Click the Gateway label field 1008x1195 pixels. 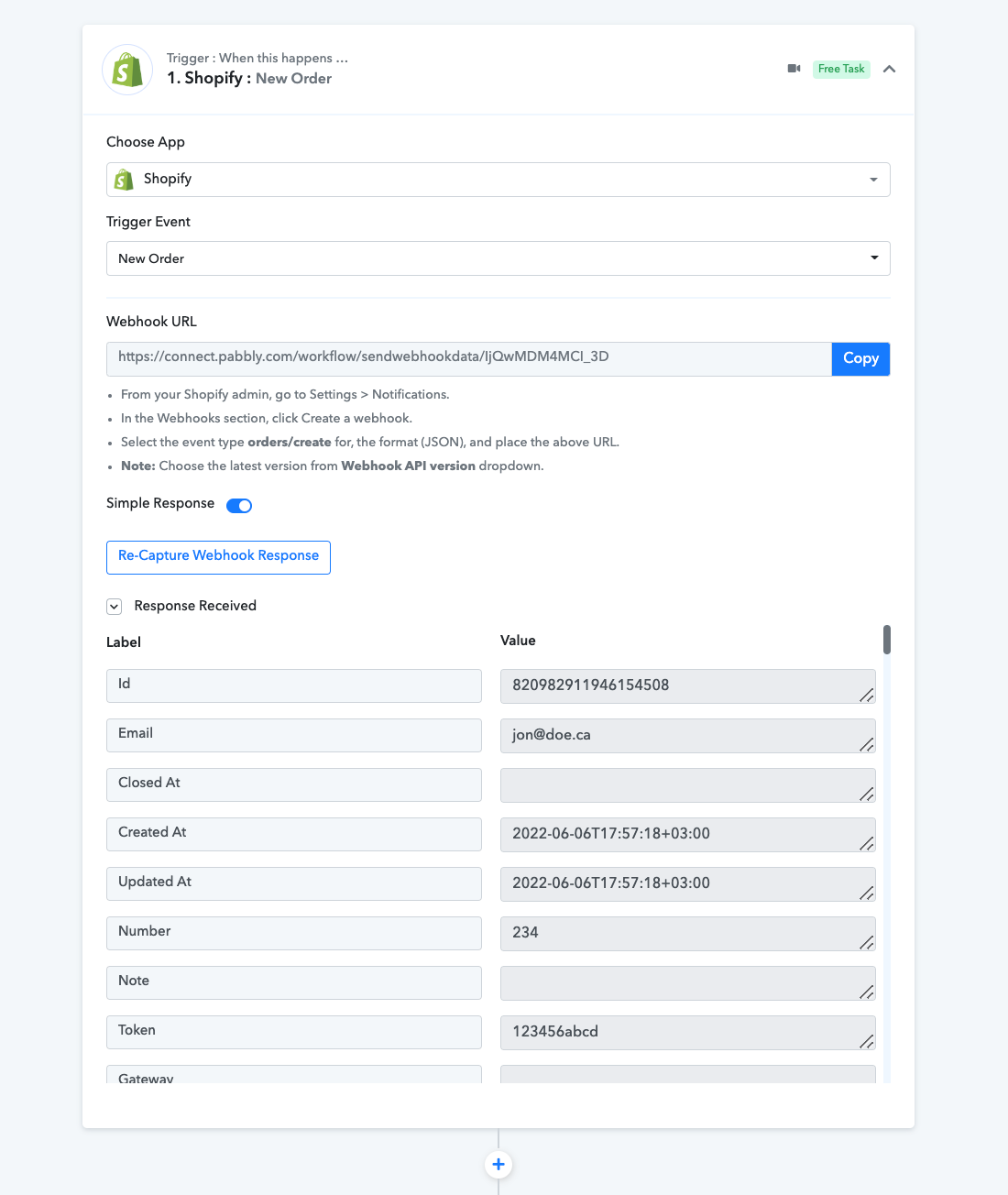[294, 1074]
